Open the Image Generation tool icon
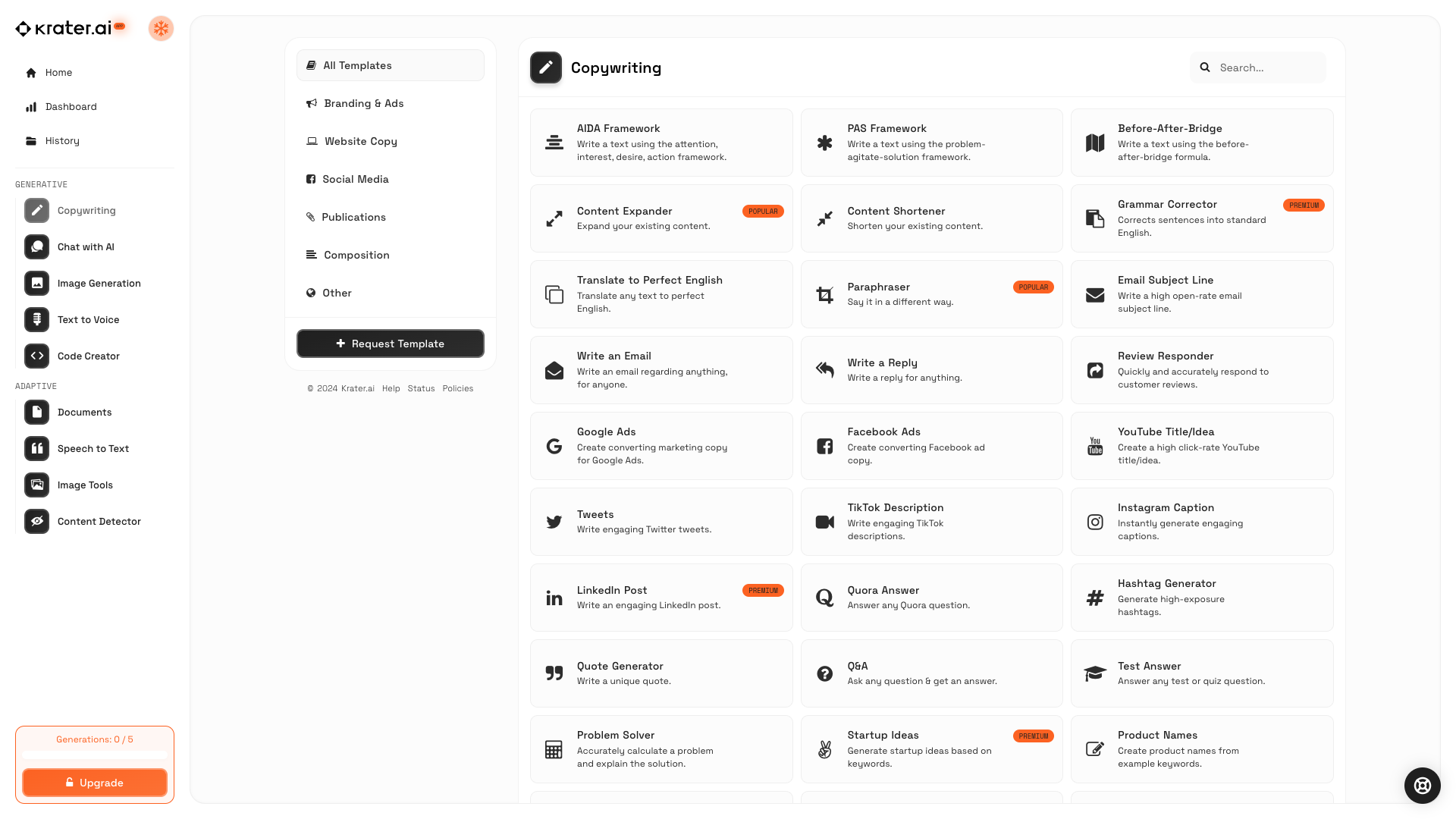1456x819 pixels. 36,284
